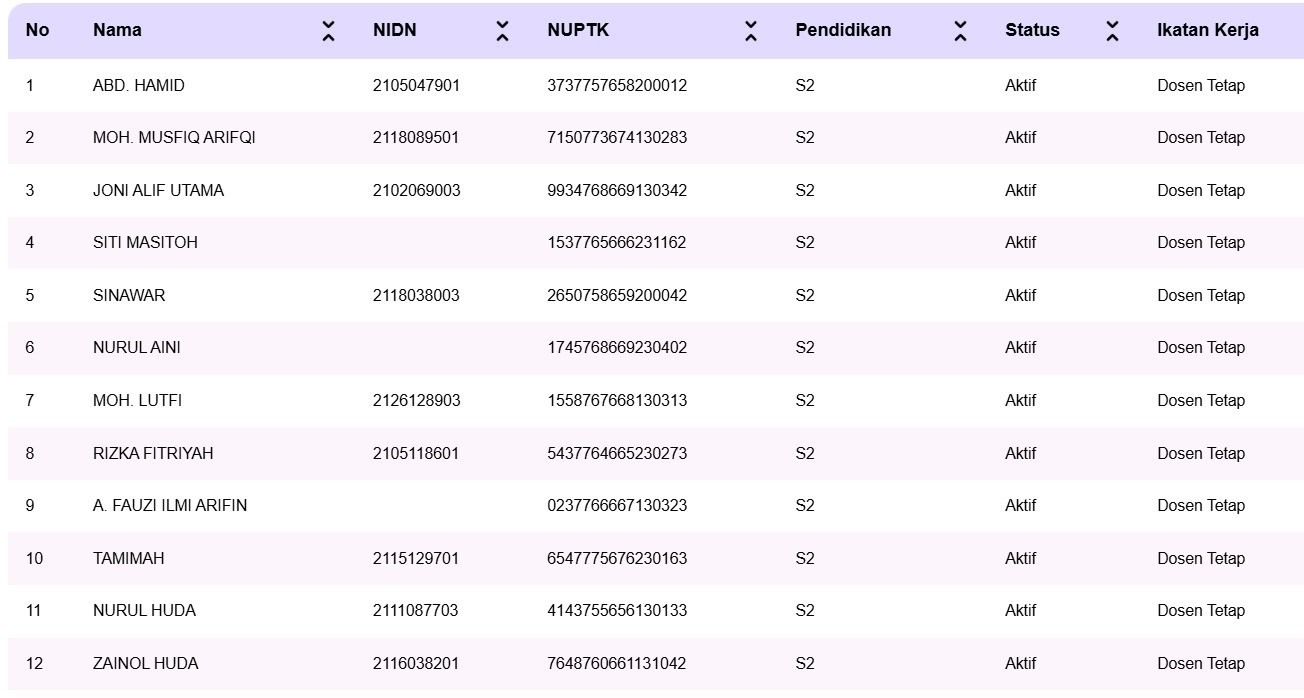The width and height of the screenshot is (1304, 698).
Task: Sort by Pendidikan using arrow icon
Action: click(x=960, y=31)
